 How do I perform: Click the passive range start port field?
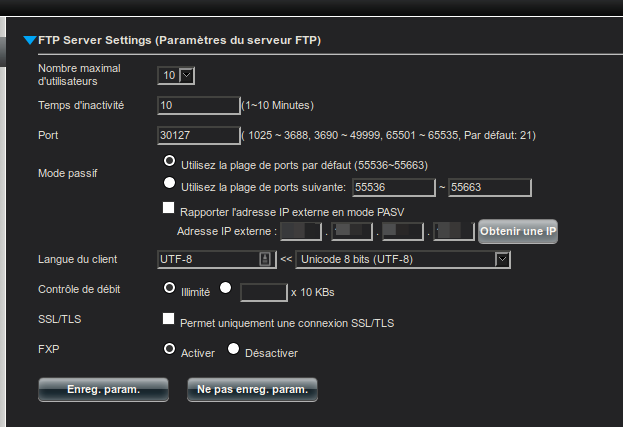(393, 186)
